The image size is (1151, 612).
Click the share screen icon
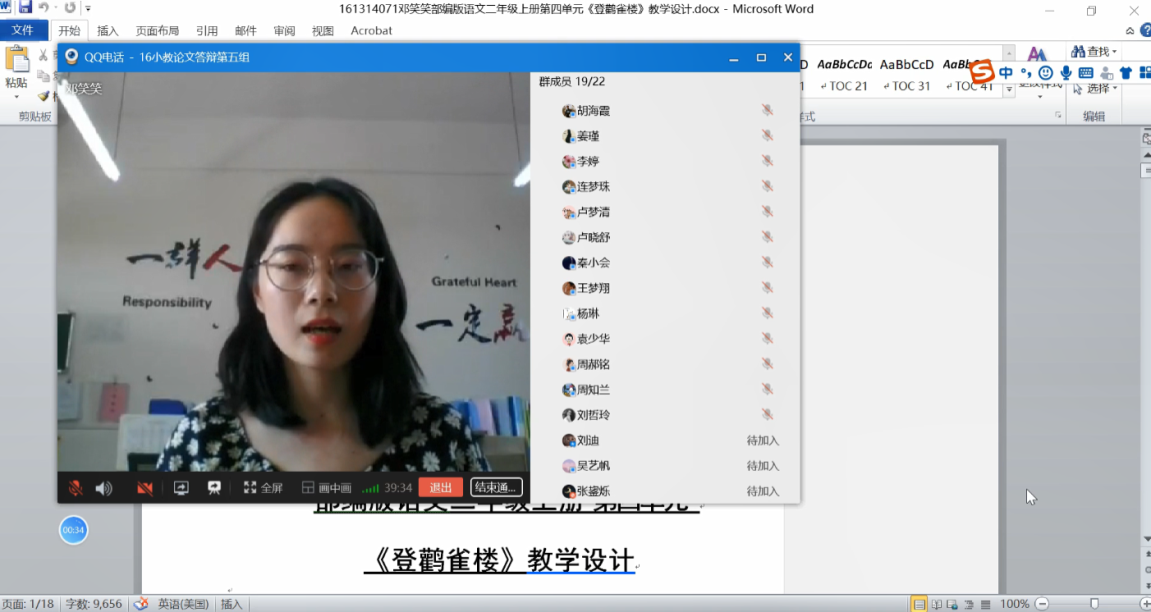coord(181,488)
